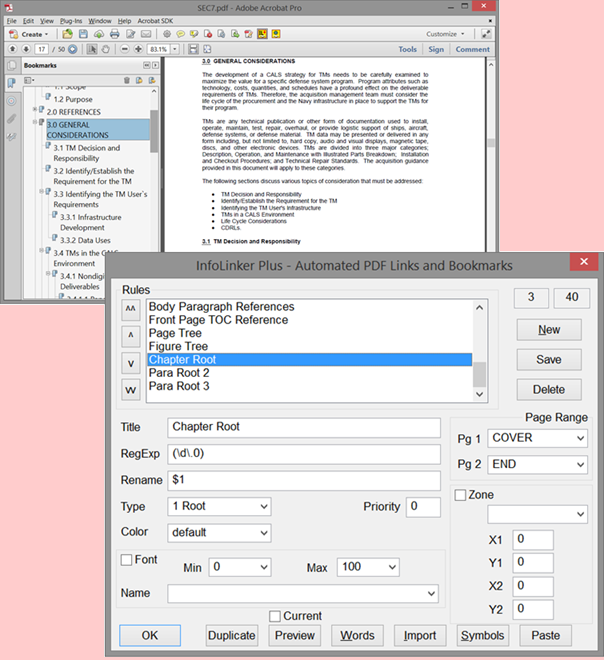Open the Window menu
Image resolution: width=604 pixels, height=660 pixels.
click(100, 21)
